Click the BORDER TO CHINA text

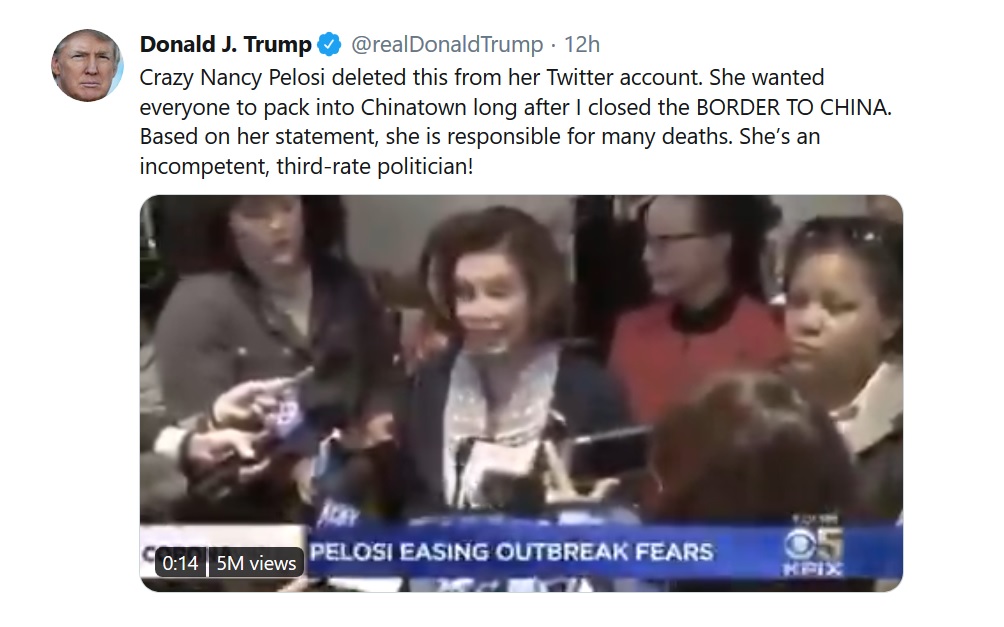tap(793, 107)
